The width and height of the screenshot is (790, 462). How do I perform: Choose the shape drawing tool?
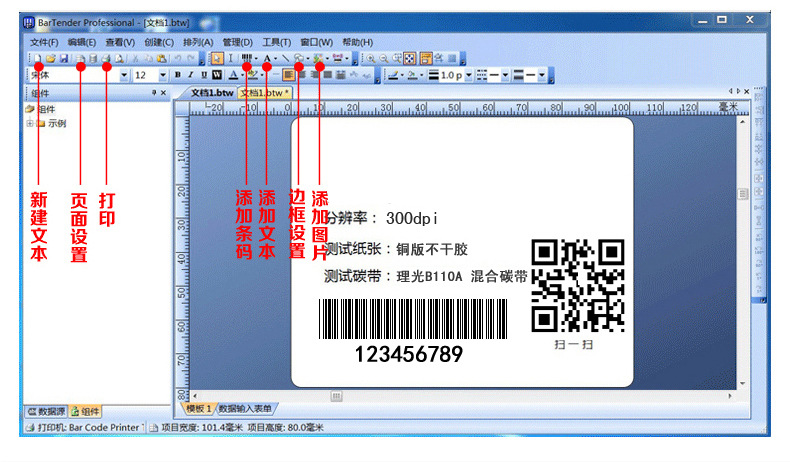(x=298, y=58)
